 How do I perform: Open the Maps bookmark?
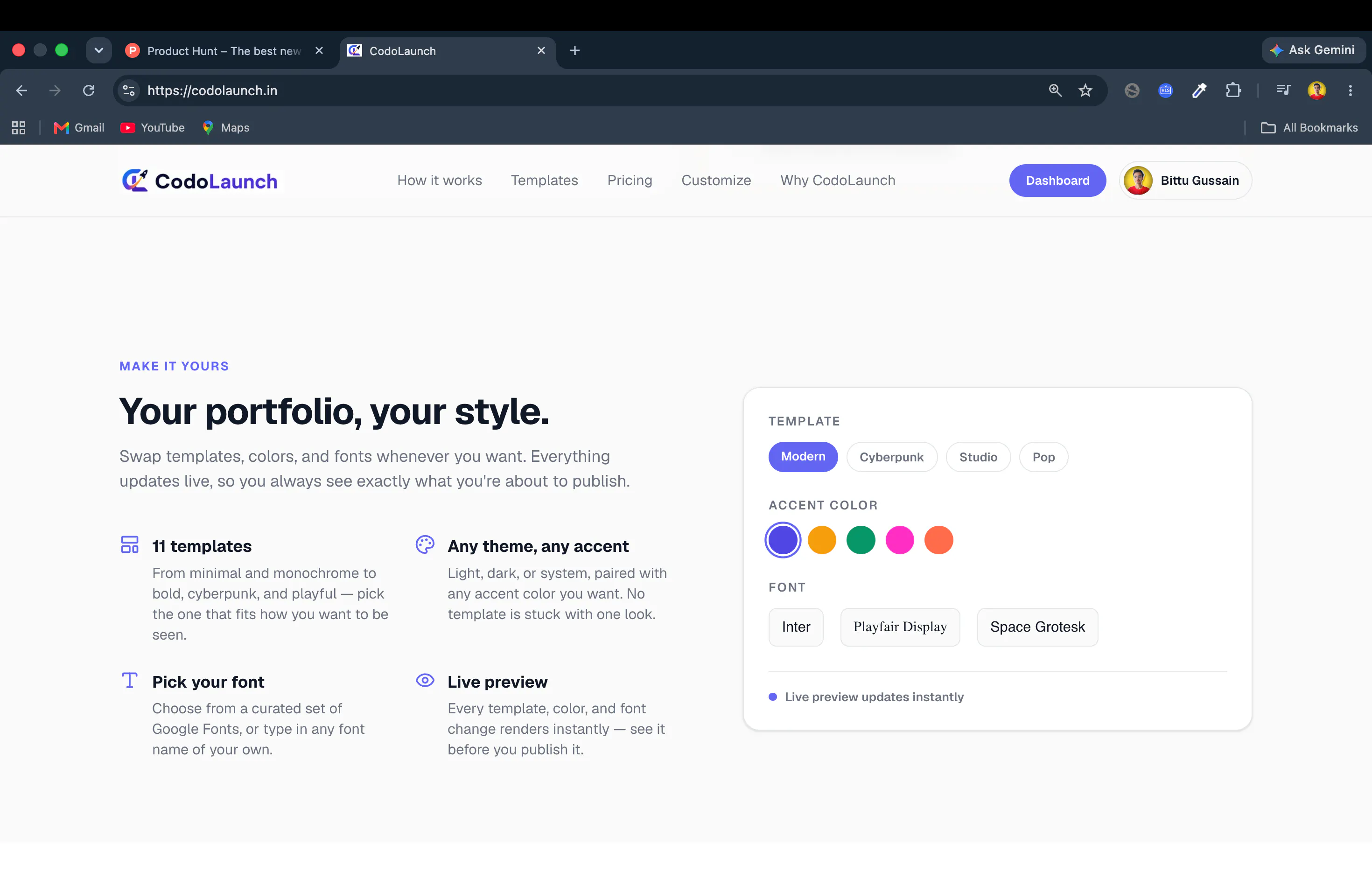(226, 128)
